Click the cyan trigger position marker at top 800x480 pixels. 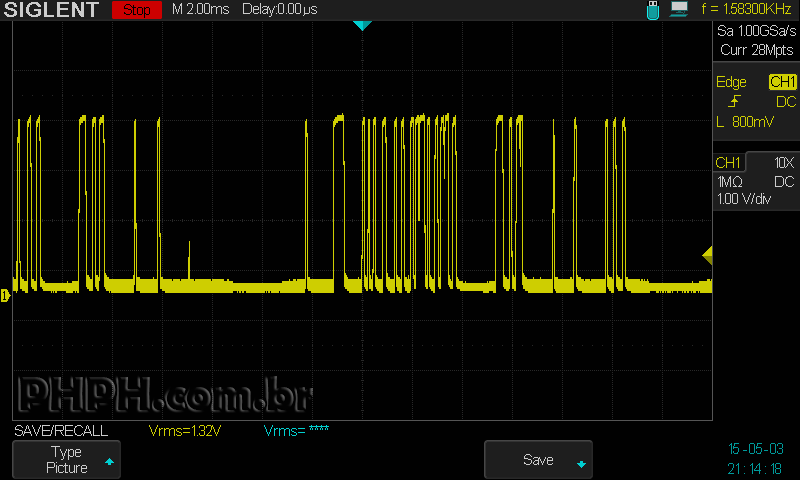(x=362, y=25)
